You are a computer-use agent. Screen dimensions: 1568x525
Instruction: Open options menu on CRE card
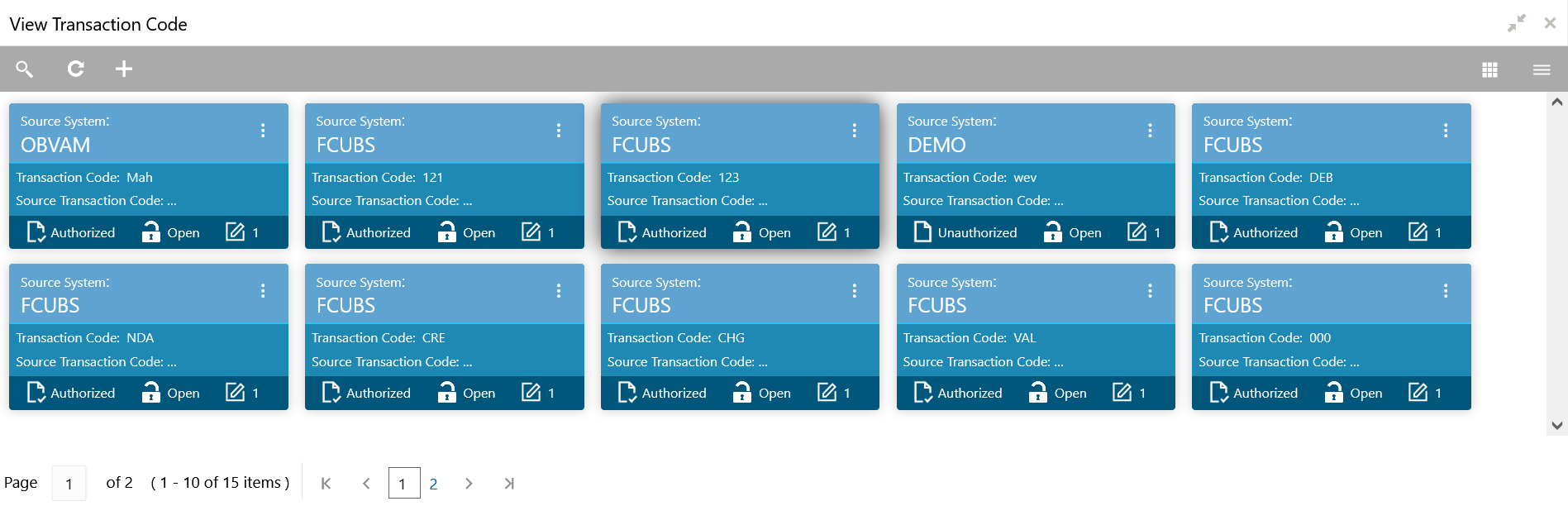point(559,291)
